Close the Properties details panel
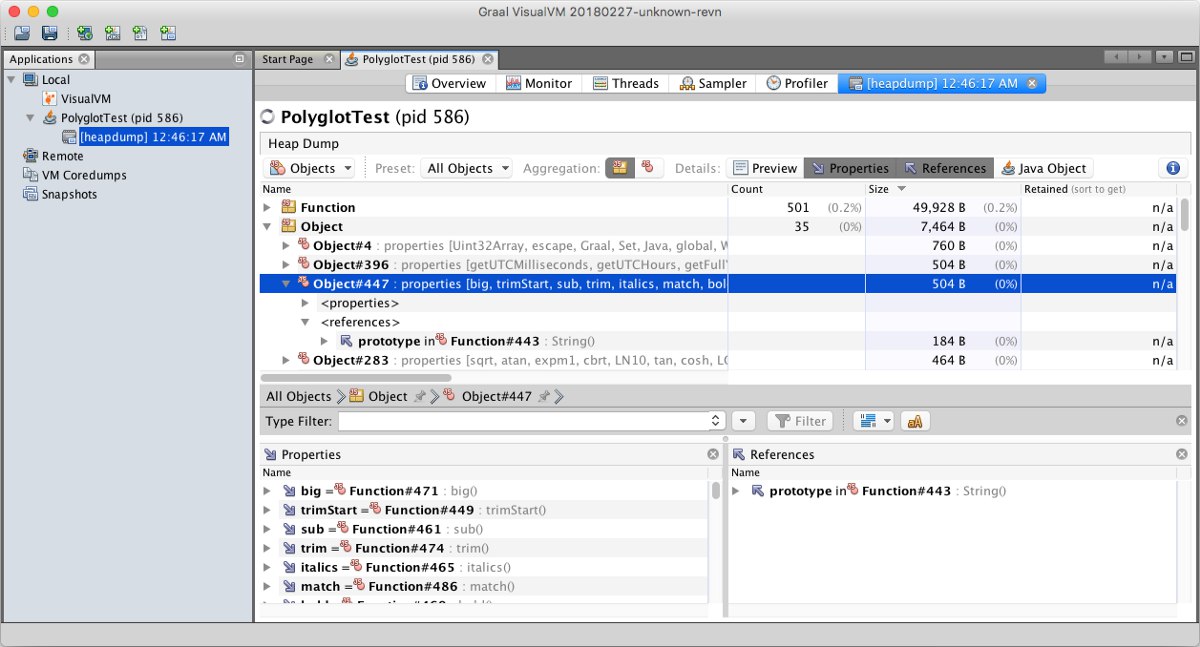Viewport: 1200px width, 647px height. click(713, 454)
